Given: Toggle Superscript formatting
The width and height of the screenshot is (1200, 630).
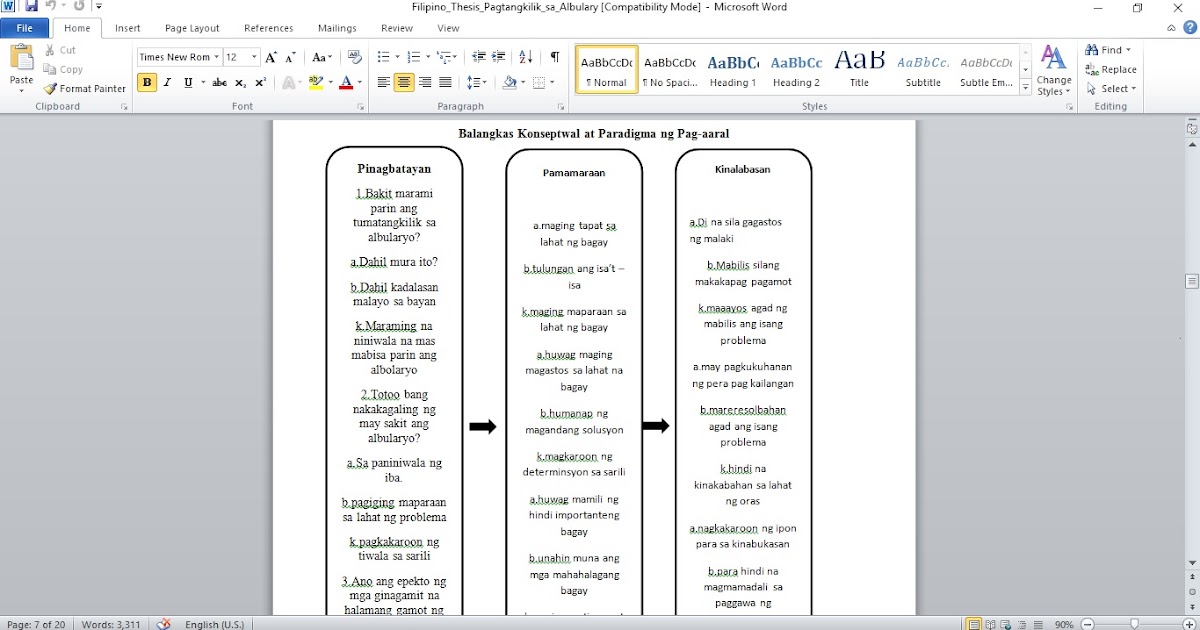Looking at the screenshot, I should pos(260,83).
